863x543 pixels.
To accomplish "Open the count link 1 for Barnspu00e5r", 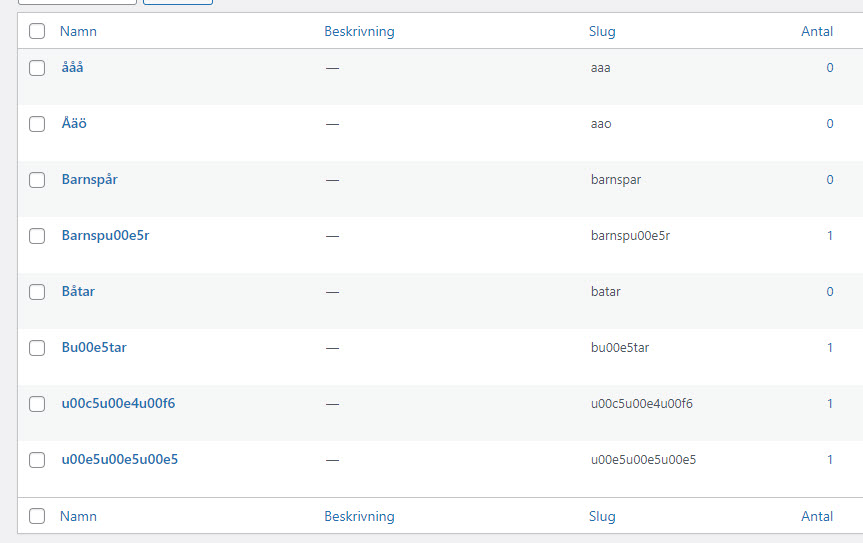I will point(829,235).
